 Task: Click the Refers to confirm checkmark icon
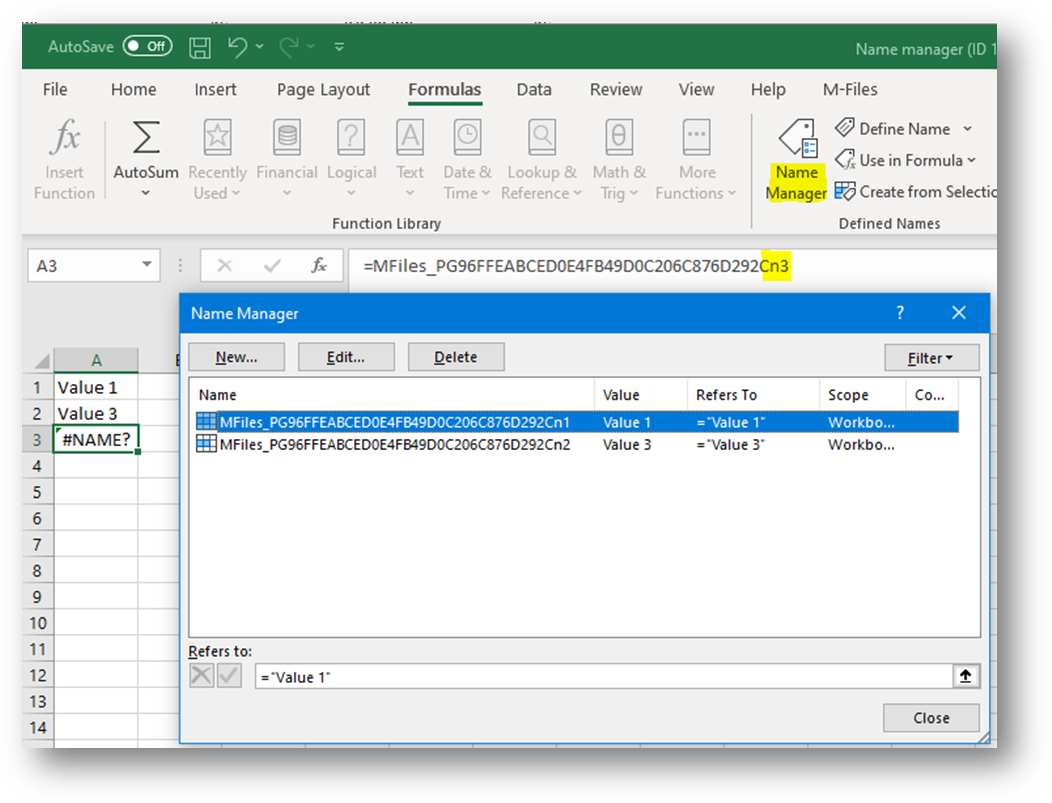pos(229,676)
